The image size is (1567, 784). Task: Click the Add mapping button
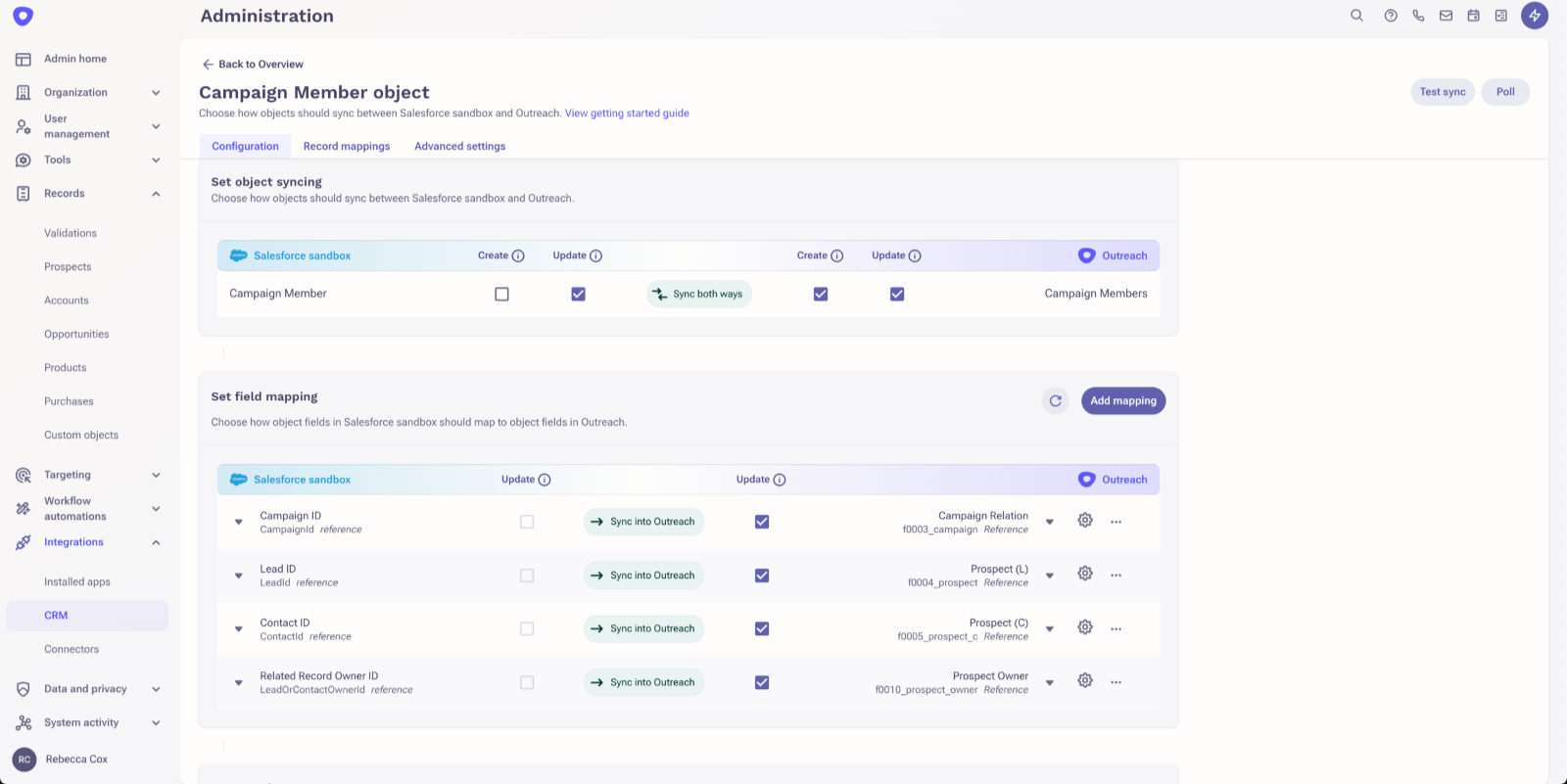1123,400
